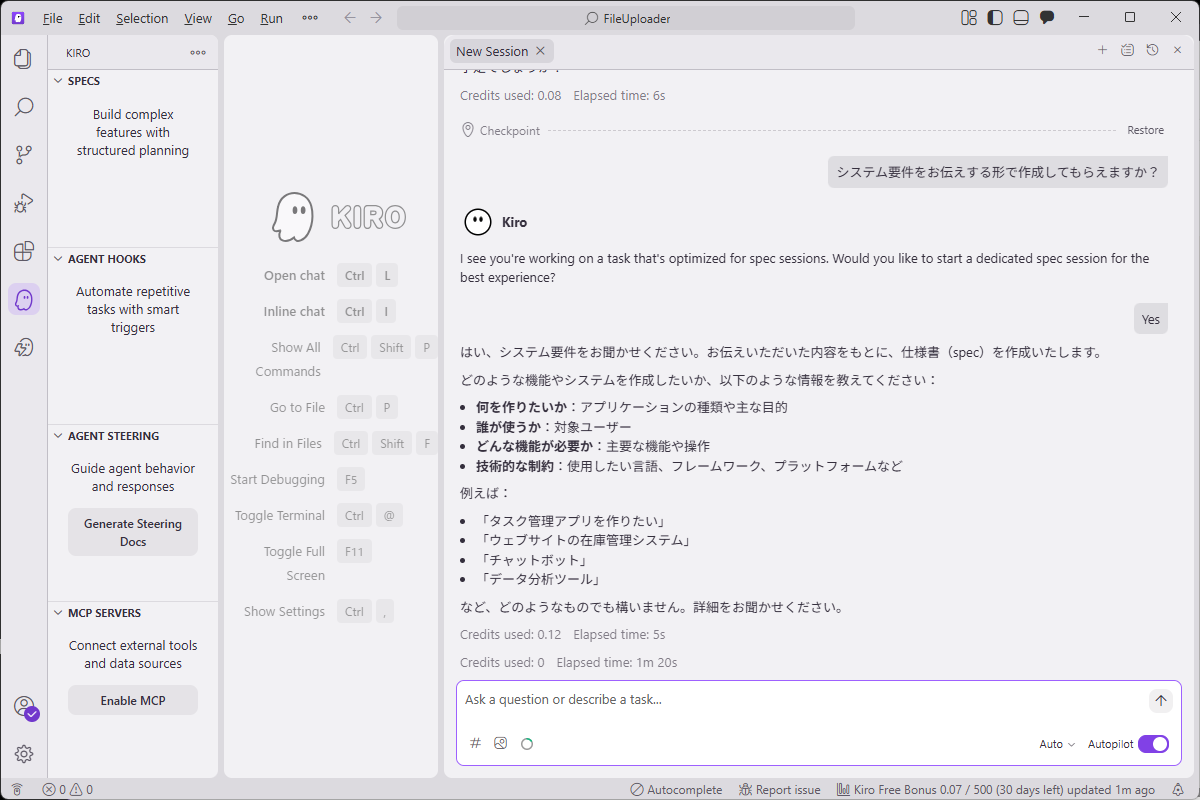Toggle the Autopilot switch off

1153,744
